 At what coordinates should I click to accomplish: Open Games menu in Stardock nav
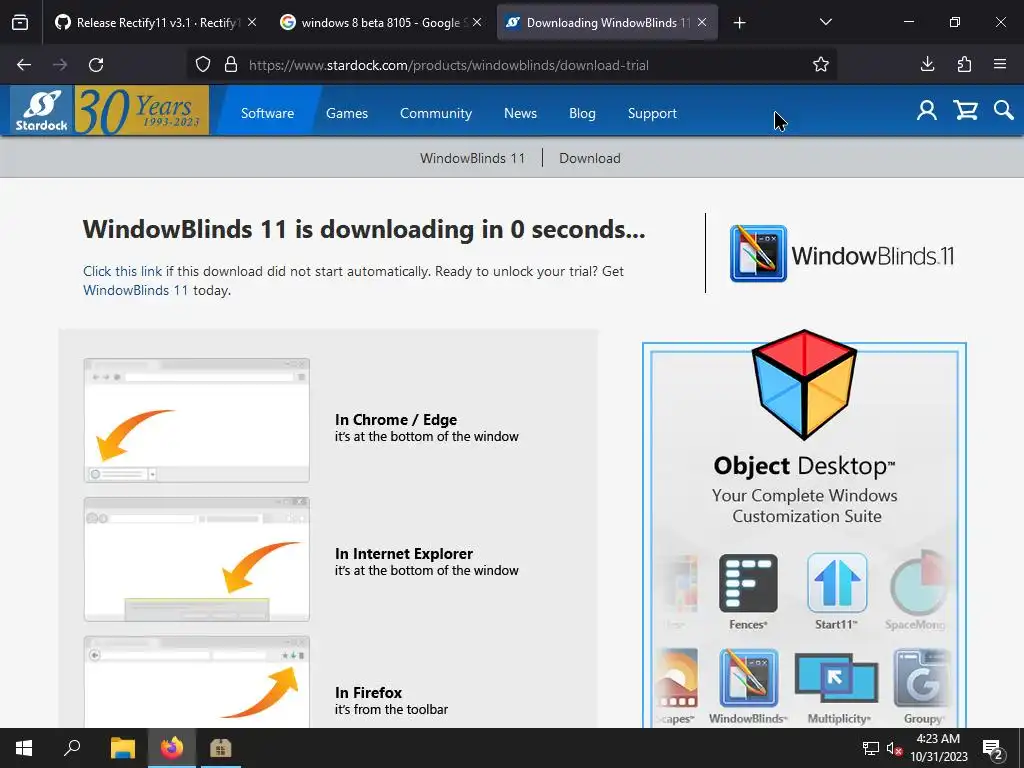tap(347, 113)
